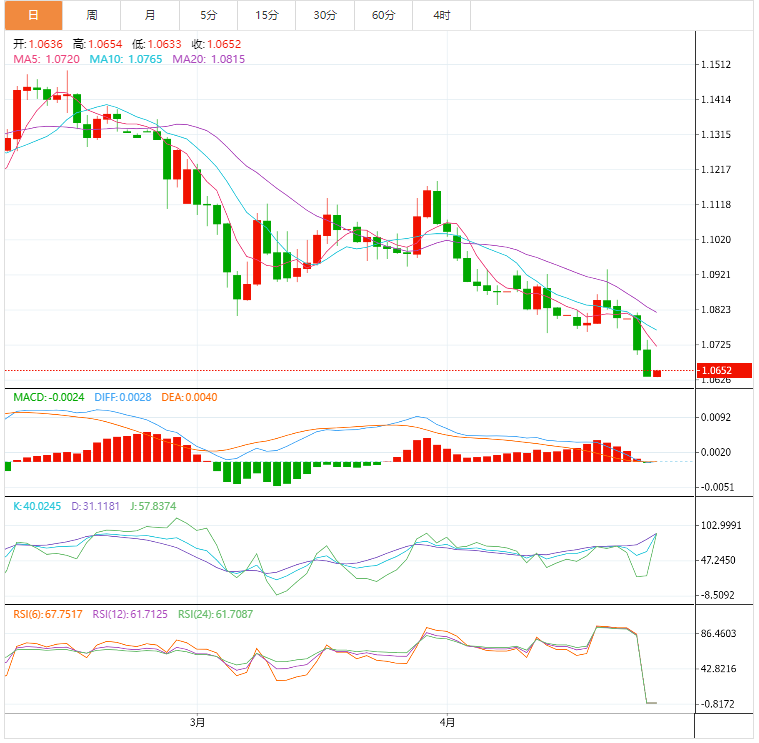Click the RSI(24): 61.7087 value
Image resolution: width=759 pixels, height=743 pixels.
pos(215,614)
